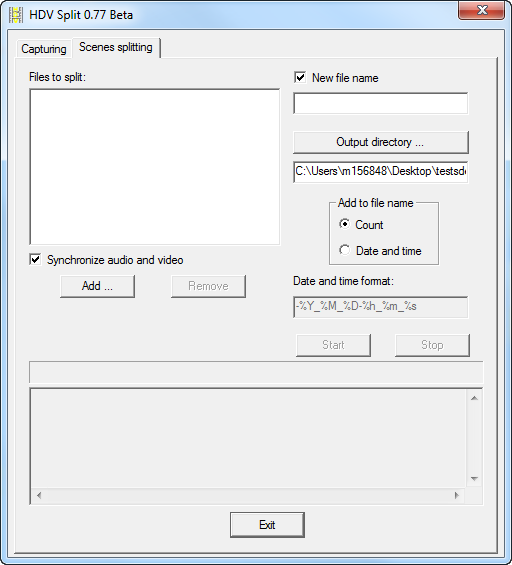Image resolution: width=512 pixels, height=565 pixels.
Task: Click the Add ... button
Action: 97,286
